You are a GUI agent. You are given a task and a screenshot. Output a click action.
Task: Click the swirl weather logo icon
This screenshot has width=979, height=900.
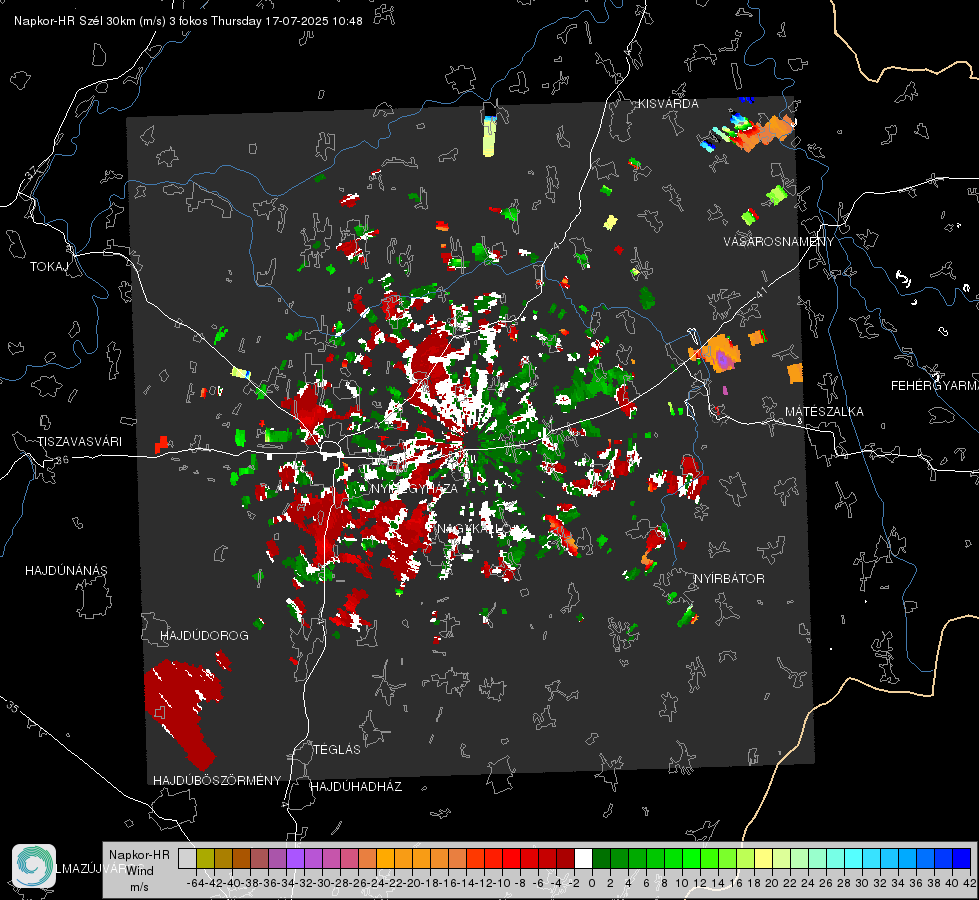point(34,866)
